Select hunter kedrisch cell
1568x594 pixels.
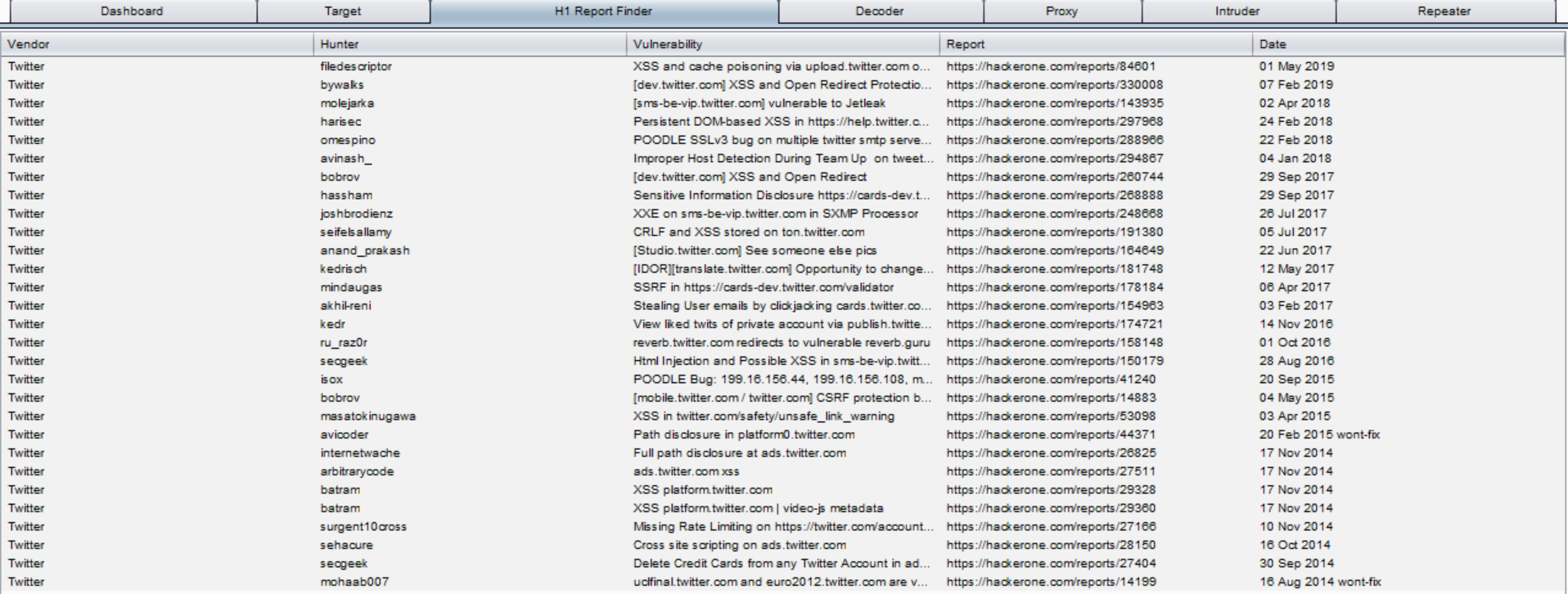tap(470, 269)
